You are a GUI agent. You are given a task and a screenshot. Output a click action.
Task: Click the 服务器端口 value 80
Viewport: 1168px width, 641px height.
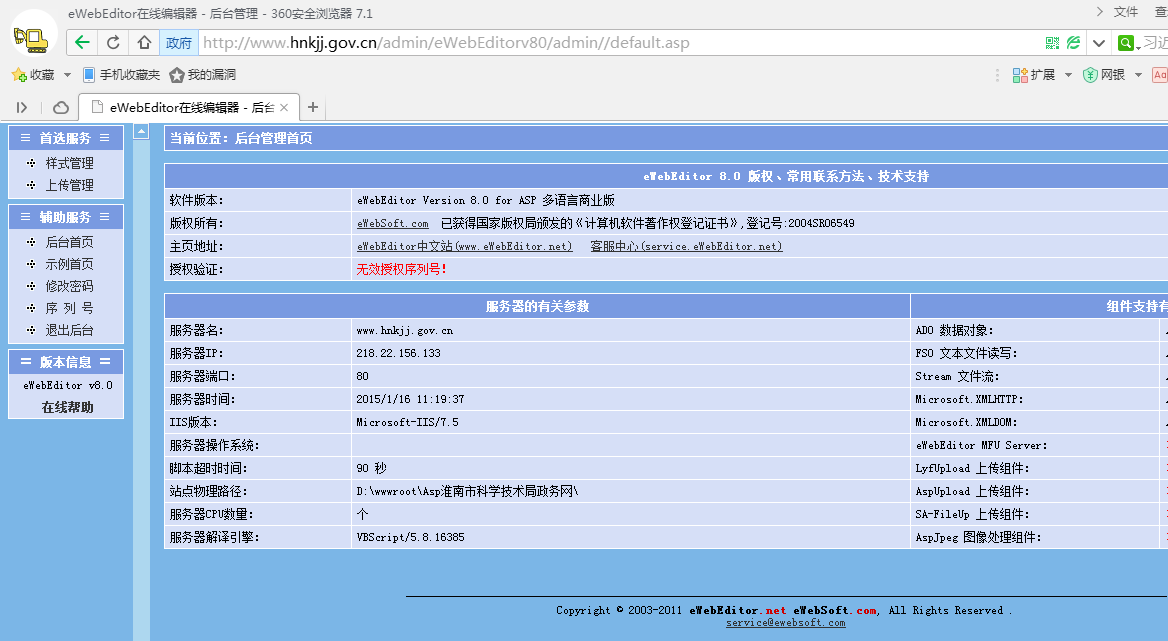click(362, 376)
